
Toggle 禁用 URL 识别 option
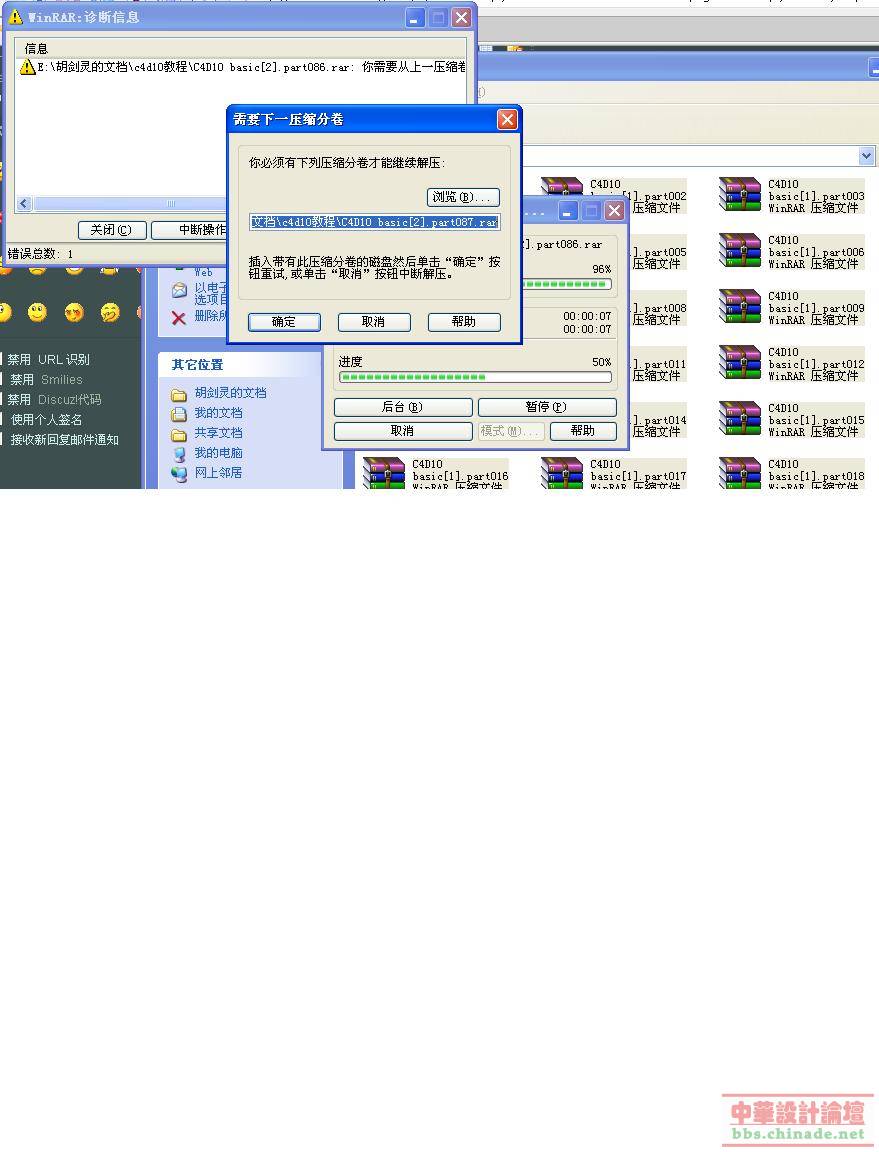click(x=49, y=359)
